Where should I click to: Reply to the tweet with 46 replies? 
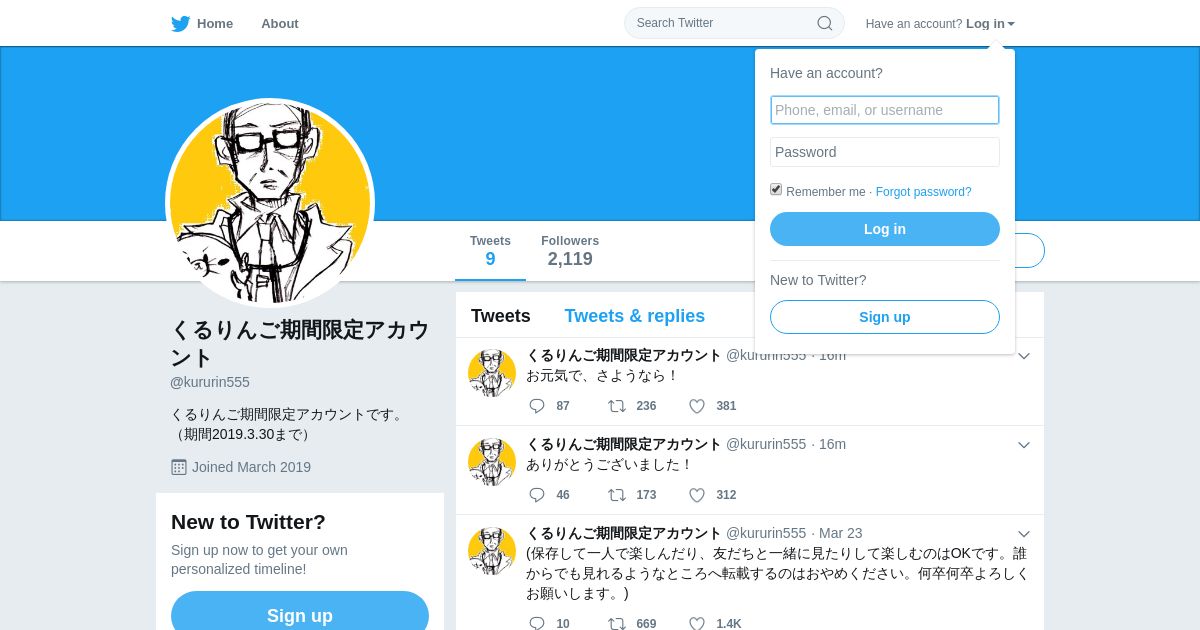pyautogui.click(x=537, y=495)
